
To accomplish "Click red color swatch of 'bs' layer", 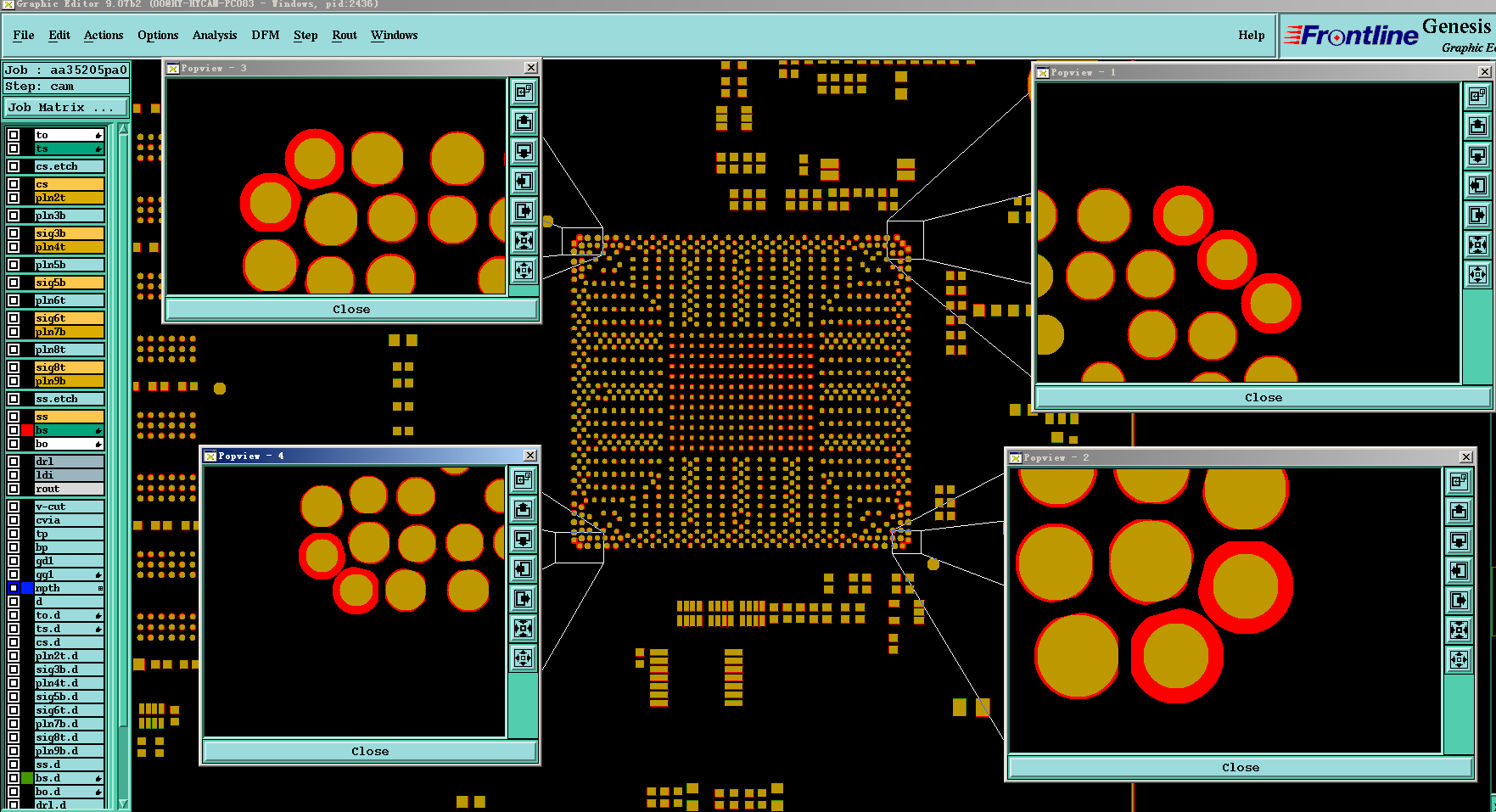I will tap(28, 430).
